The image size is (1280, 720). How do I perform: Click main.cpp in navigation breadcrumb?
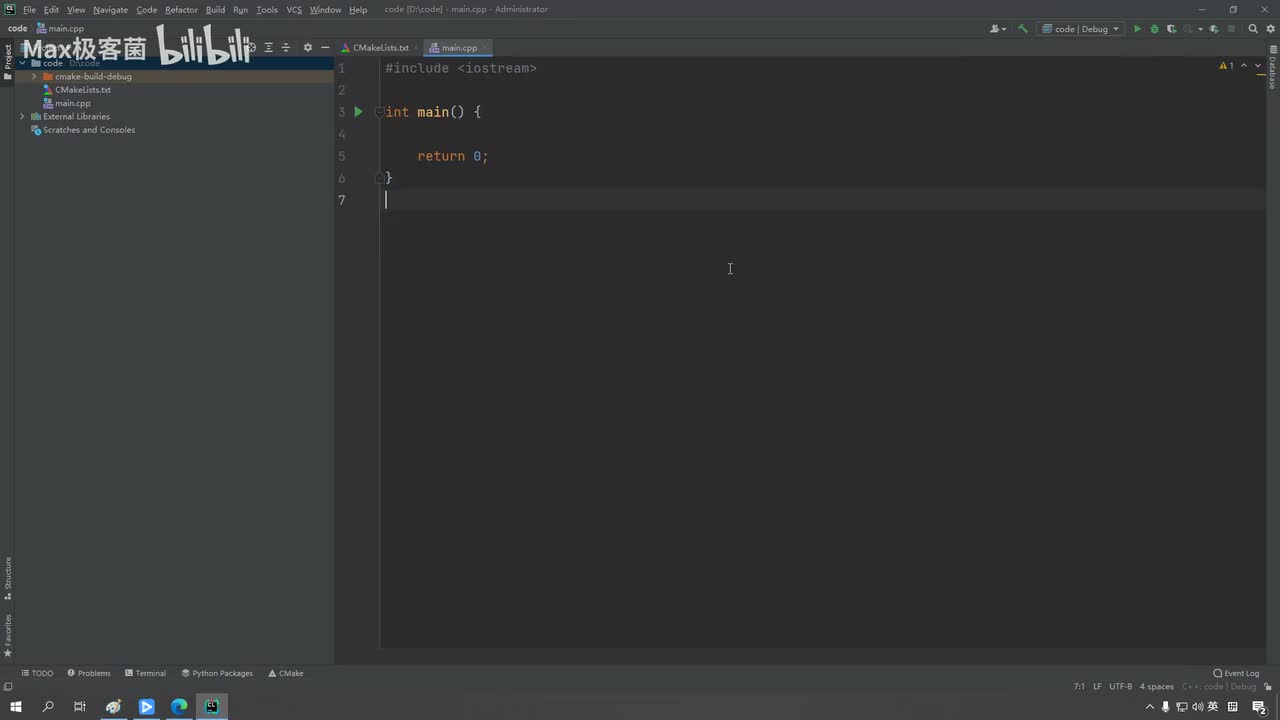[x=61, y=29]
